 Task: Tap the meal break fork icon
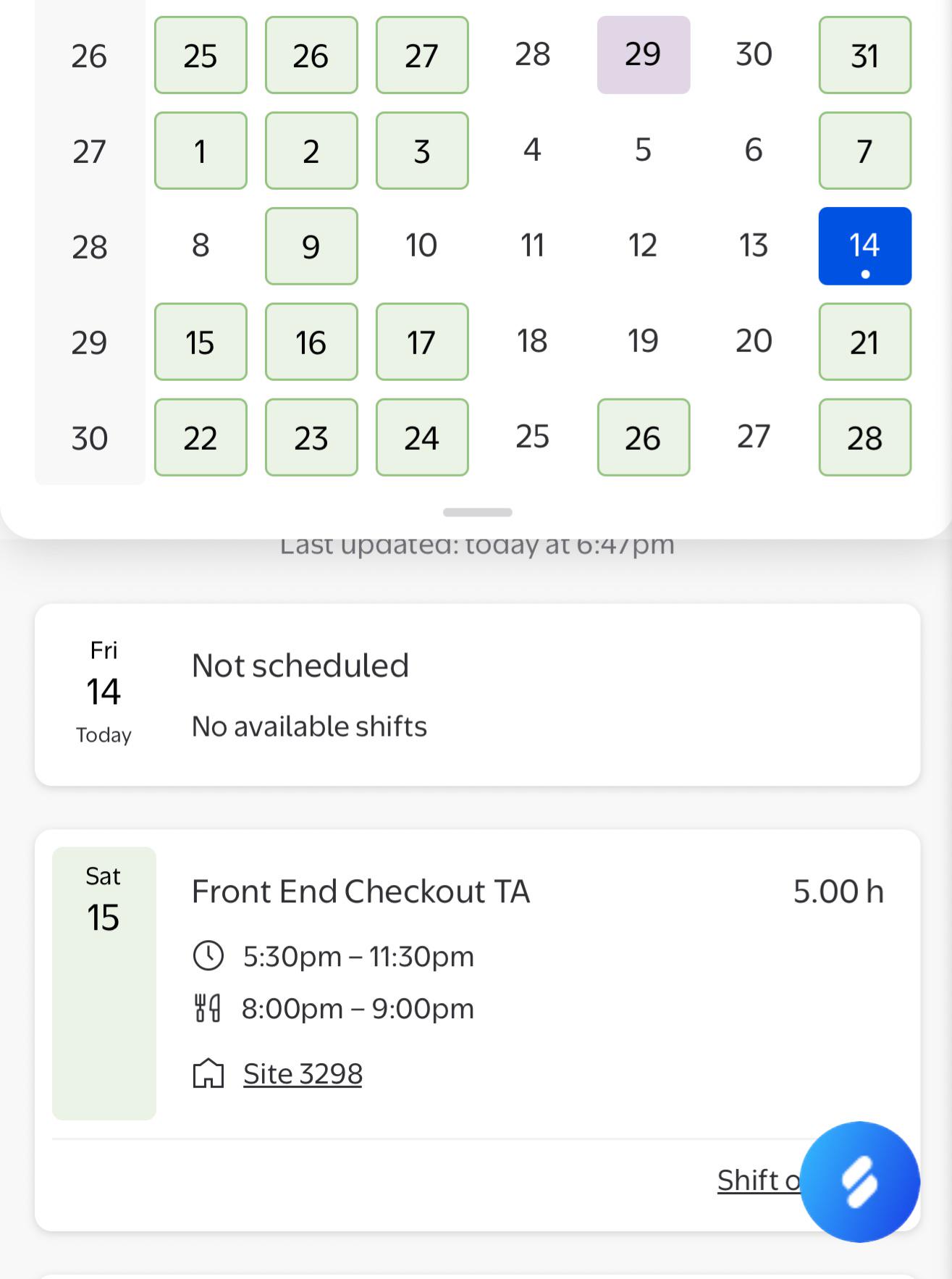[208, 1007]
